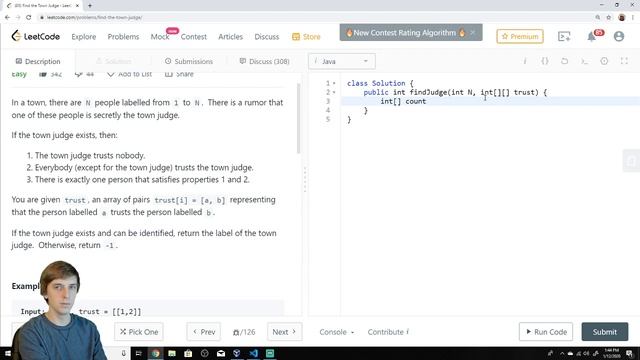The height and width of the screenshot is (360, 640).
Task: Visit the LeetCode Store
Action: tap(306, 37)
